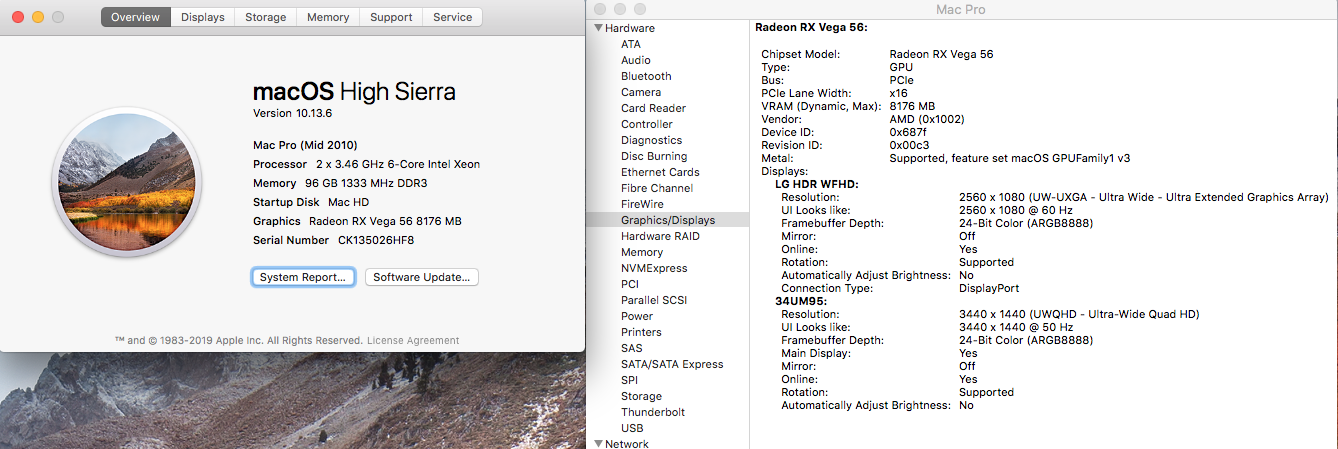Select SATA/SATA Express in the sidebar
Screen dimensions: 1338x449
tap(672, 364)
